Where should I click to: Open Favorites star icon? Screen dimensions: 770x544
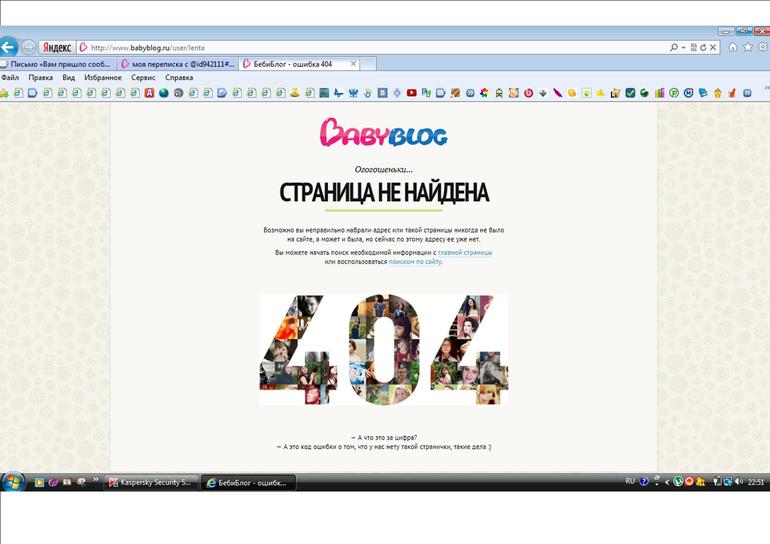pos(748,47)
